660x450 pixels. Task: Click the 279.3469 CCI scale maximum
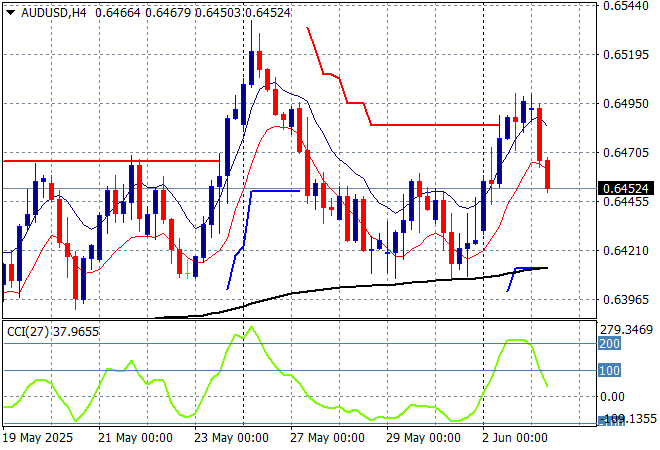tap(626, 330)
